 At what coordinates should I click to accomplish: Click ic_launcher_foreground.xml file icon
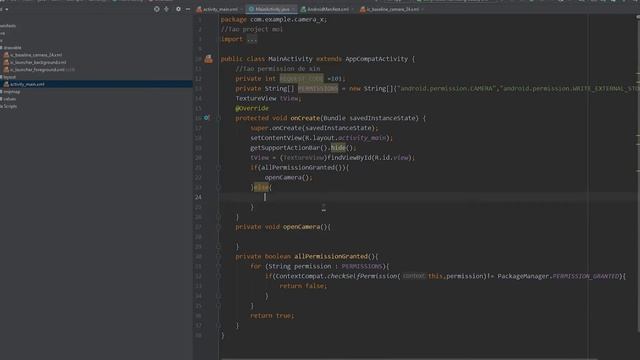(x=6, y=69)
